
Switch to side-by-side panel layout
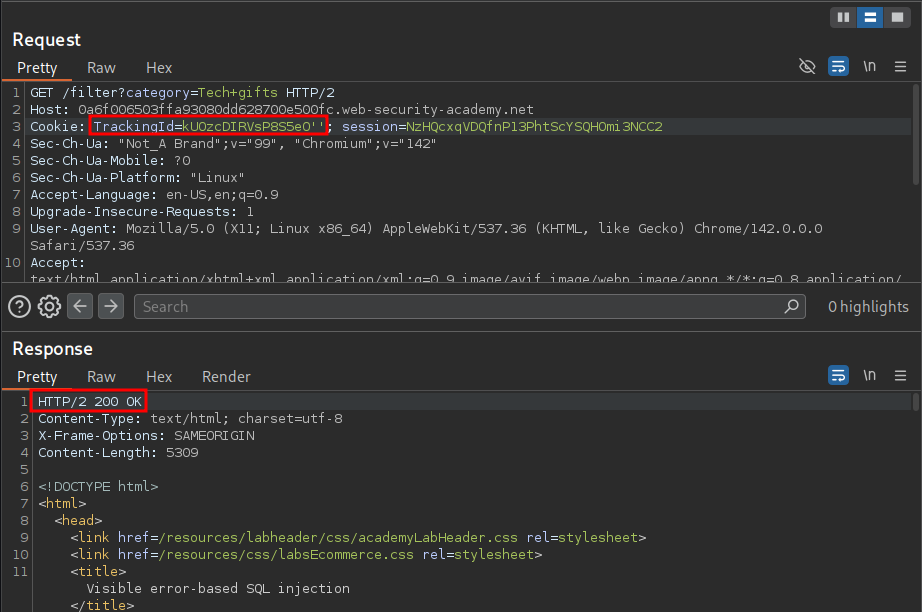coord(843,17)
